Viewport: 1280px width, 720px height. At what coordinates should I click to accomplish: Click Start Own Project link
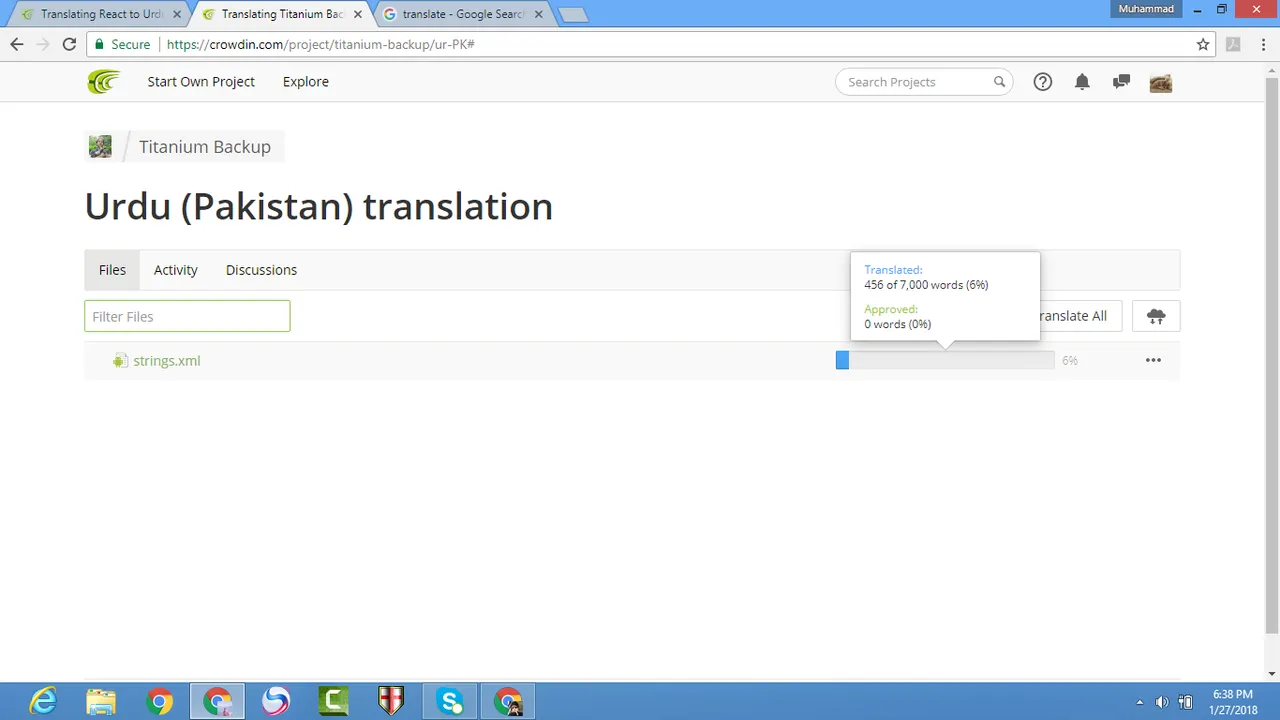tap(201, 82)
